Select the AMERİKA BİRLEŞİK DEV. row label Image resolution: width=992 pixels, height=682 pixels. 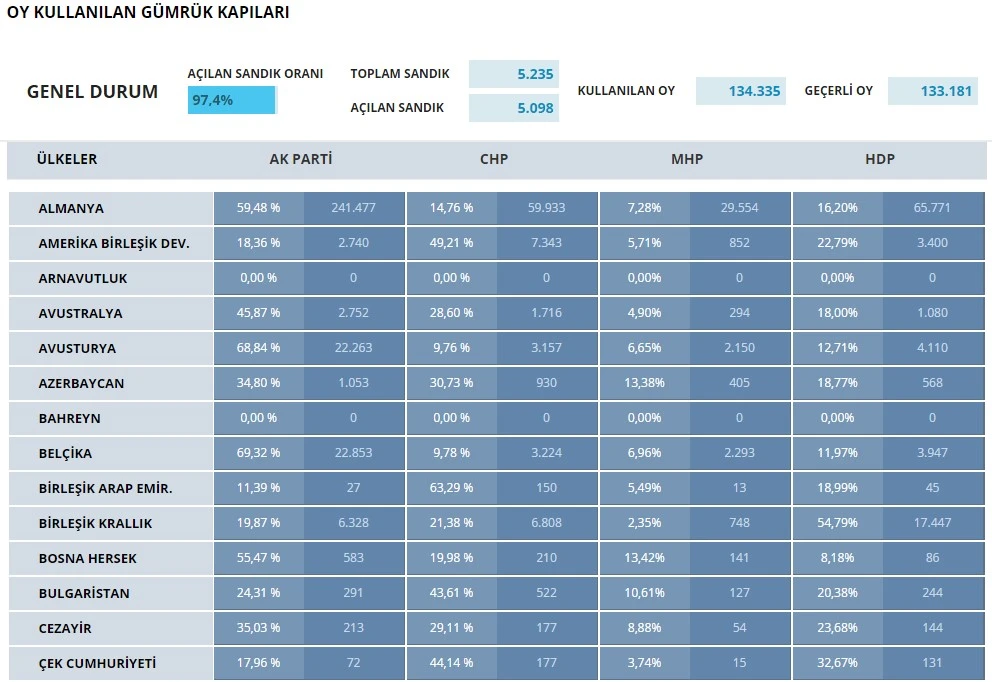pos(114,243)
